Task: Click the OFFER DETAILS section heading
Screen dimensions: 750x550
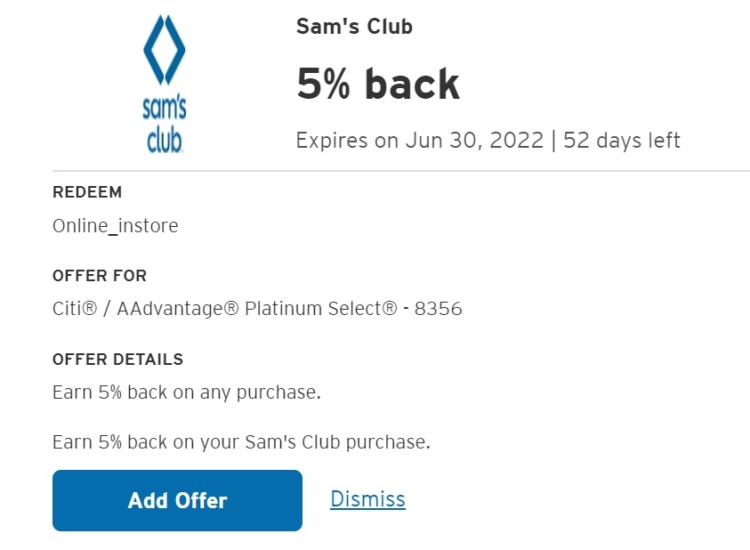Action: click(x=118, y=360)
